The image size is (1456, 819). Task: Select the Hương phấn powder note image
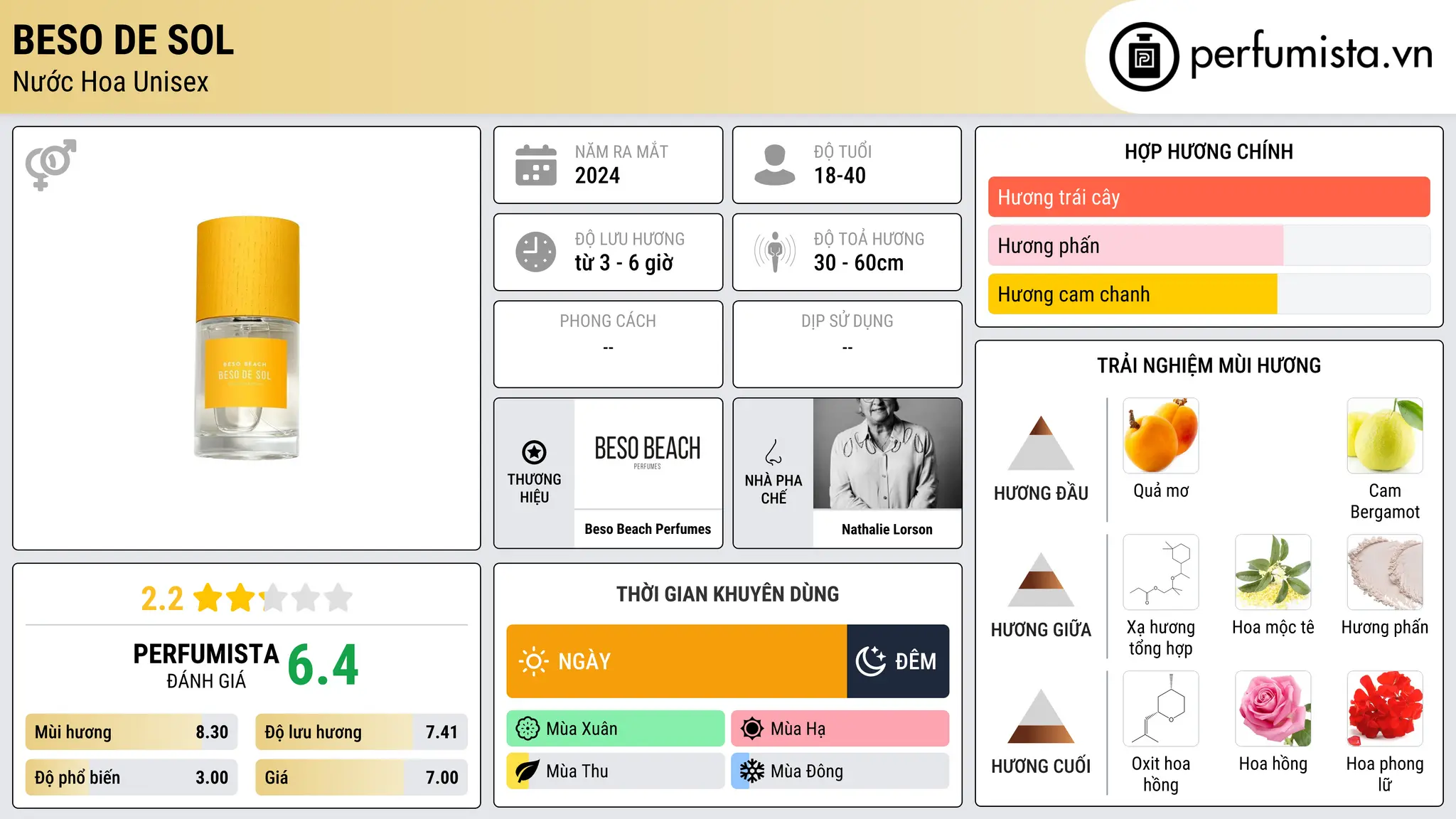click(1385, 572)
